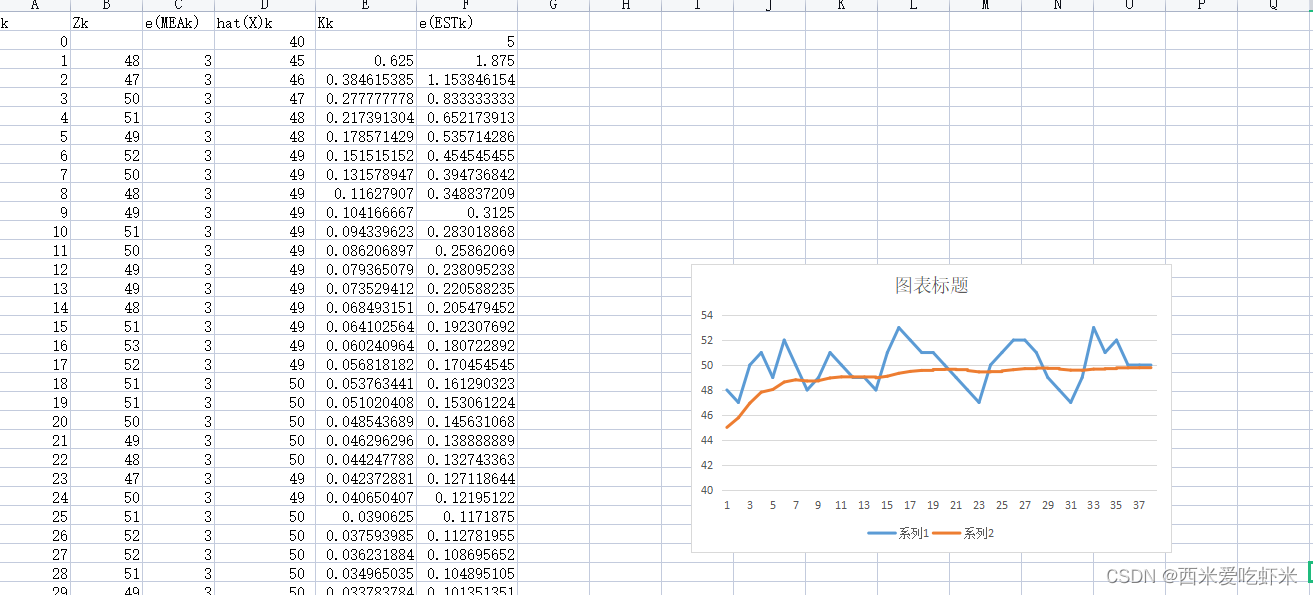The image size is (1313, 595).
Task: Select cell containing 0.138888889
Action: click(467, 440)
